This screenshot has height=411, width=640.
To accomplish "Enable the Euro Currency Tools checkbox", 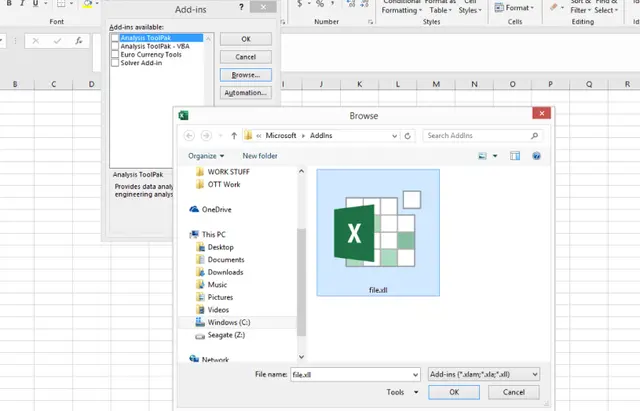I will (115, 54).
